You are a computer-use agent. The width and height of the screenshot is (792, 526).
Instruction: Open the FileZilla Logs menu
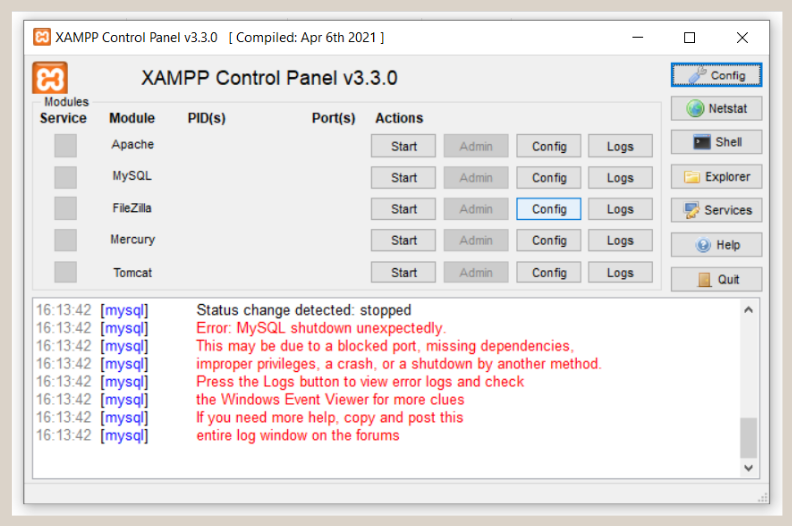pos(620,209)
